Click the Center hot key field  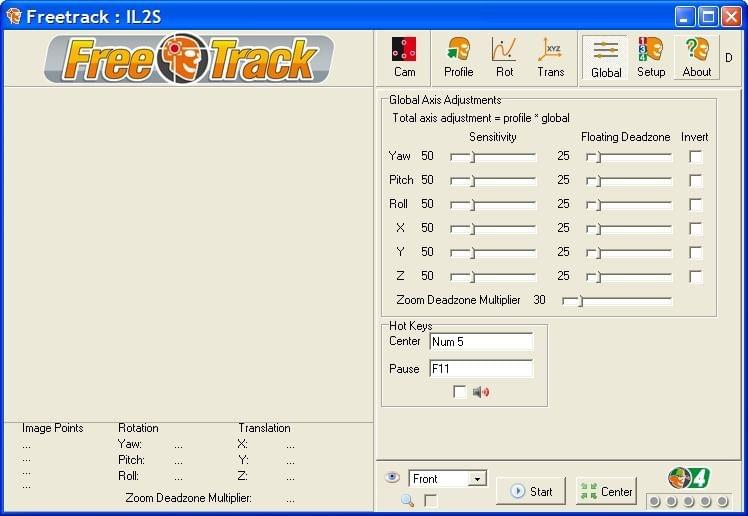[481, 342]
